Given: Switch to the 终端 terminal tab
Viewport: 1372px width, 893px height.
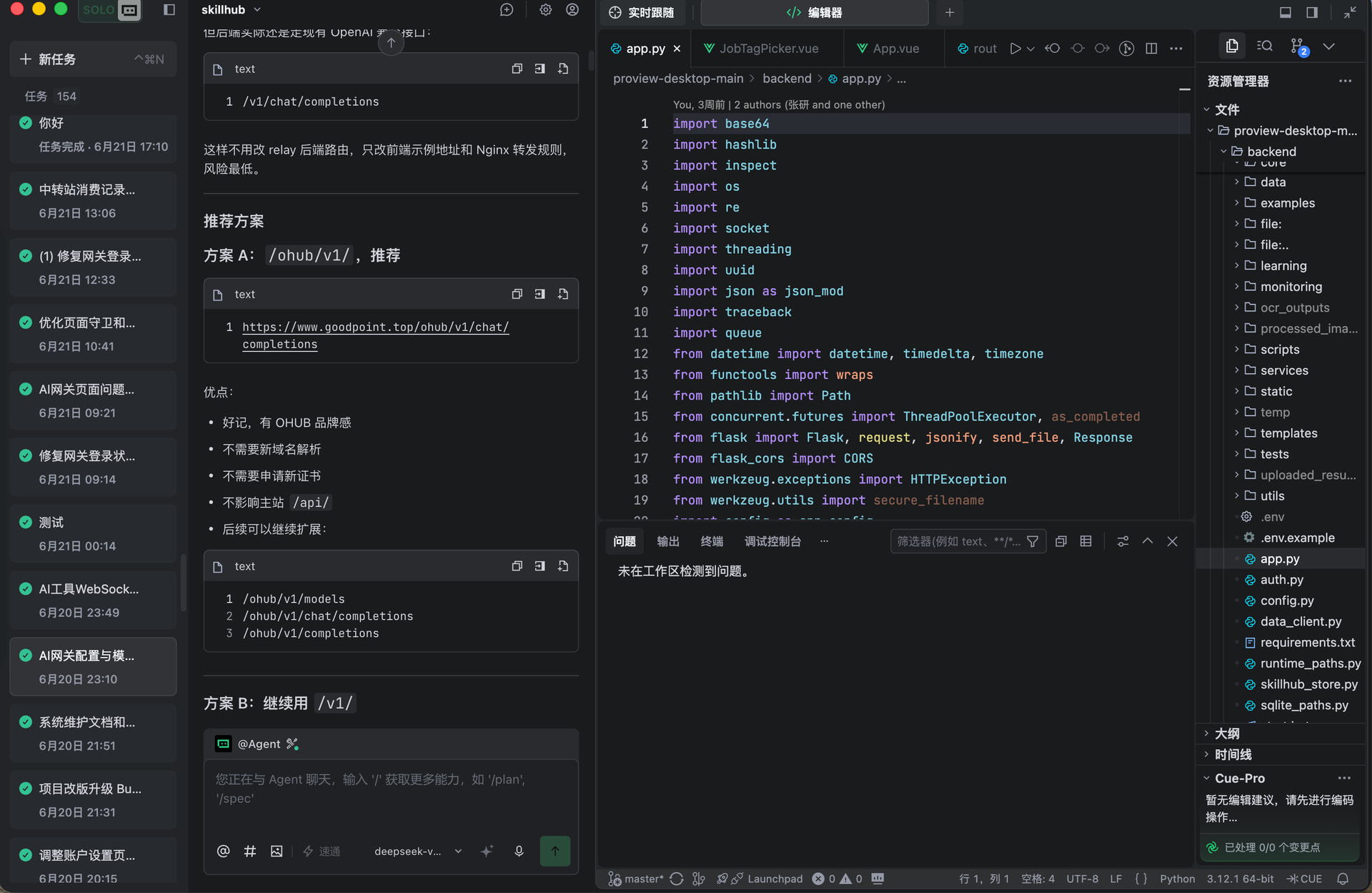Looking at the screenshot, I should click(x=712, y=541).
